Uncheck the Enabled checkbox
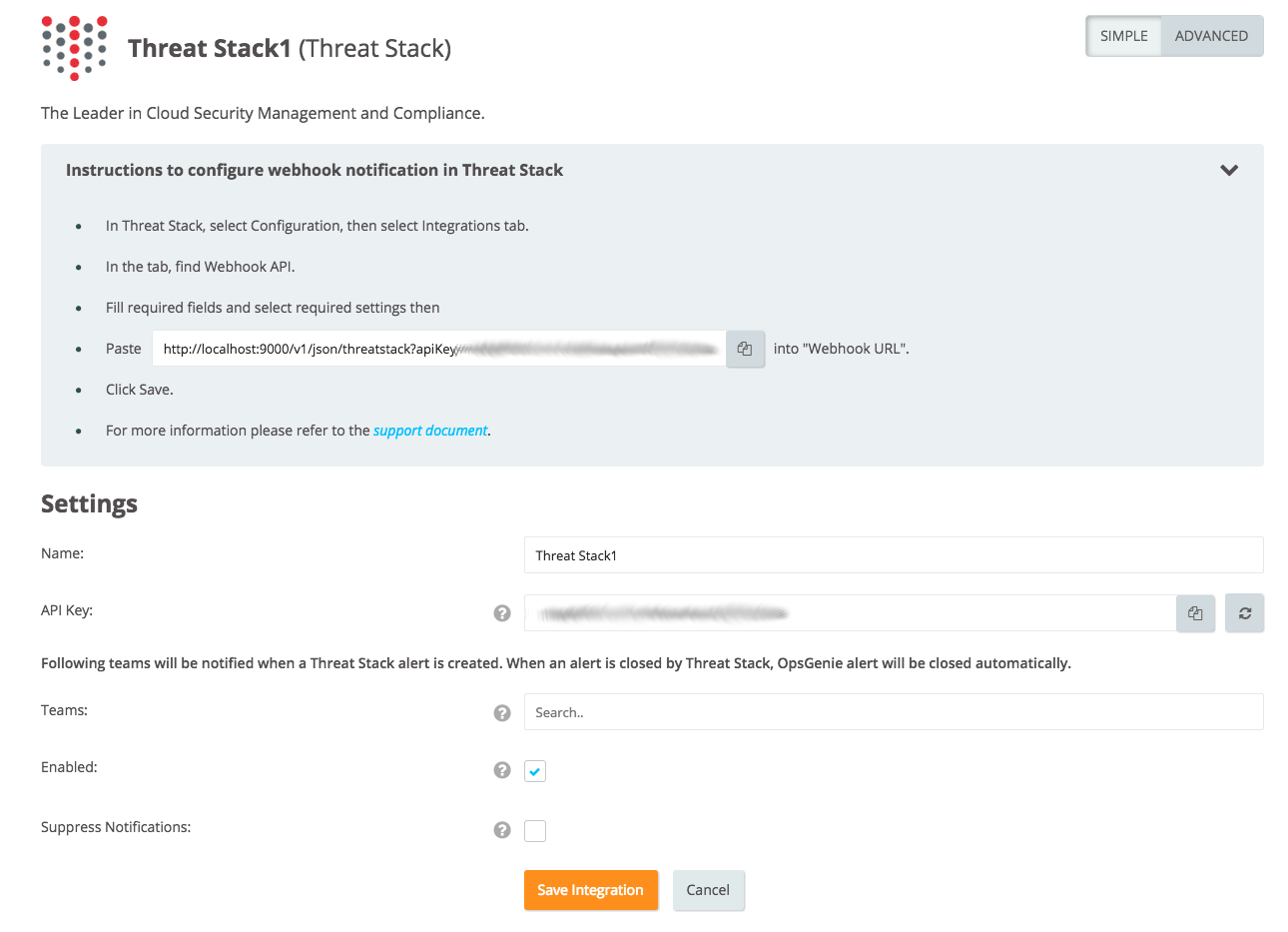The image size is (1288, 932). click(535, 771)
